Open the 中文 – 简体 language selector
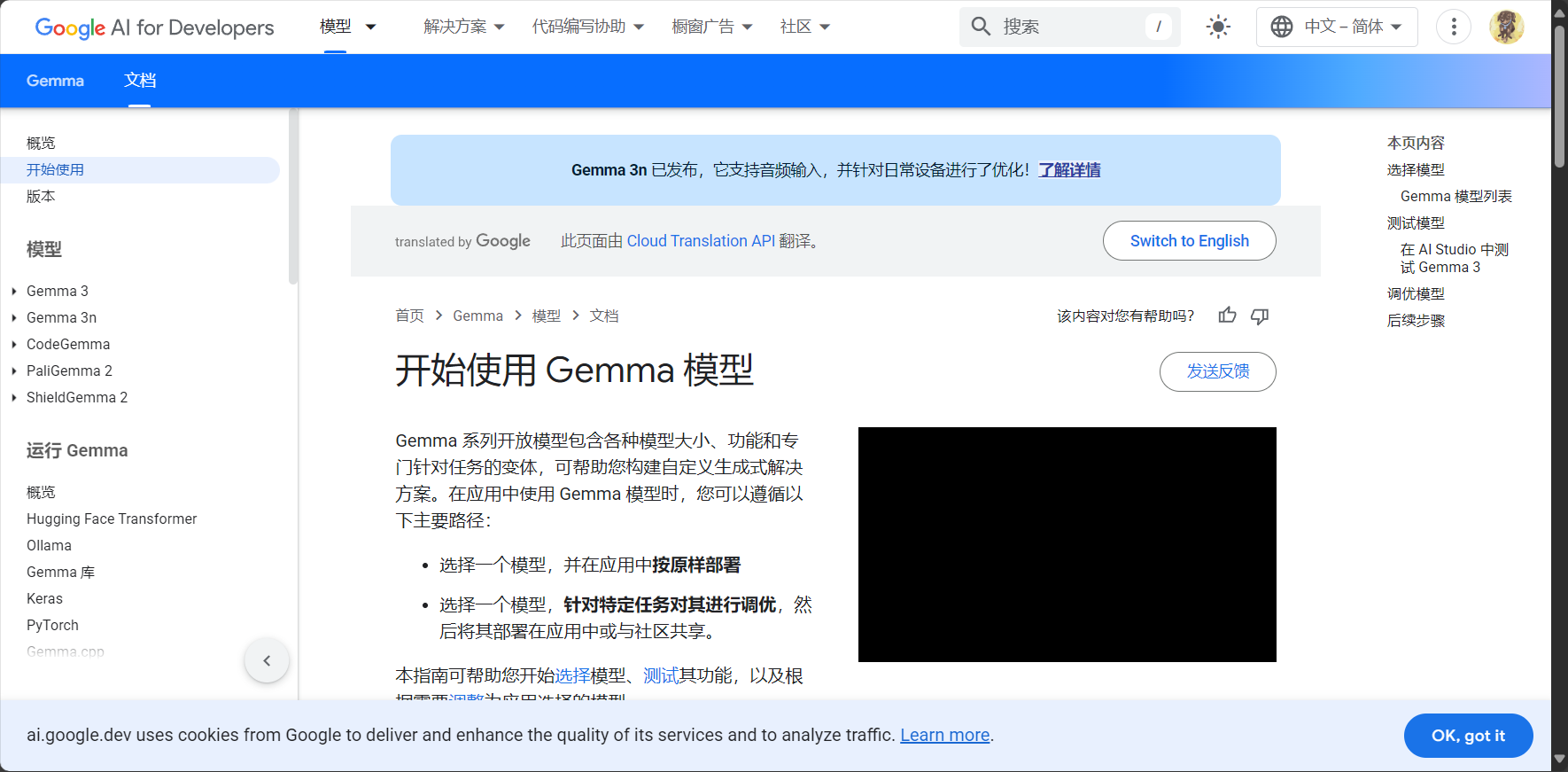This screenshot has height=772, width=1568. tap(1337, 27)
